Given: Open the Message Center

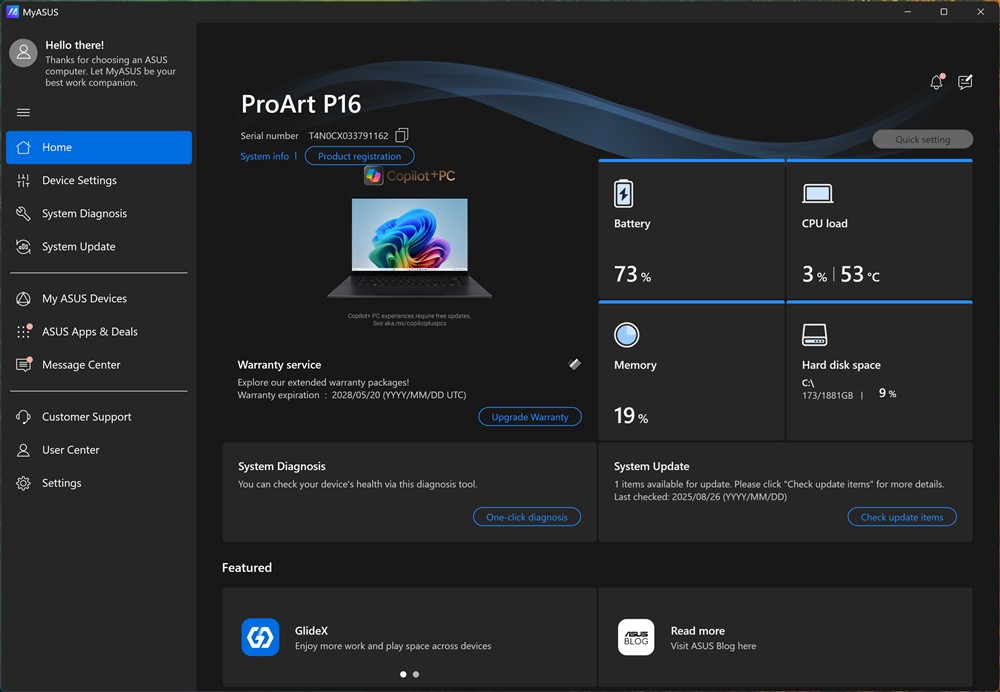Looking at the screenshot, I should tap(81, 365).
